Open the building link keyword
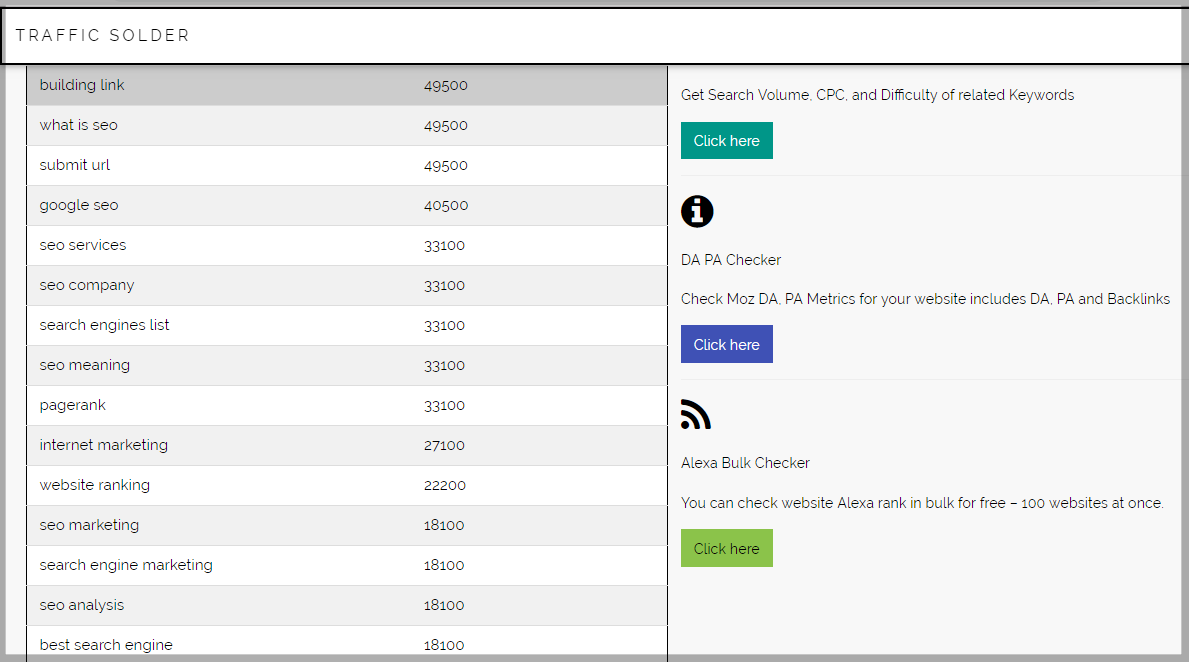The width and height of the screenshot is (1189, 662). tap(81, 85)
